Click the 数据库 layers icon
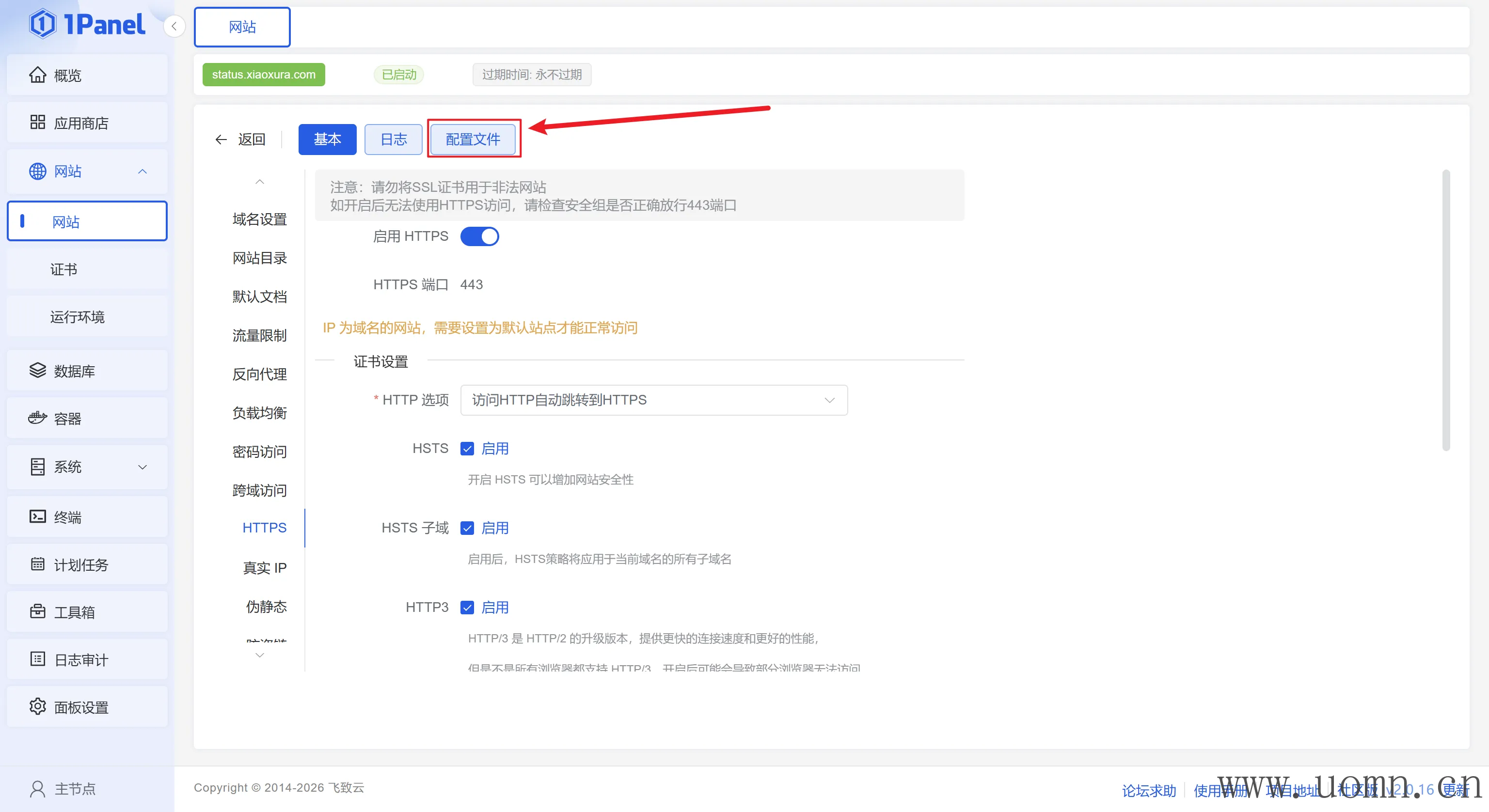Screen dimensions: 1489x812 point(38,371)
